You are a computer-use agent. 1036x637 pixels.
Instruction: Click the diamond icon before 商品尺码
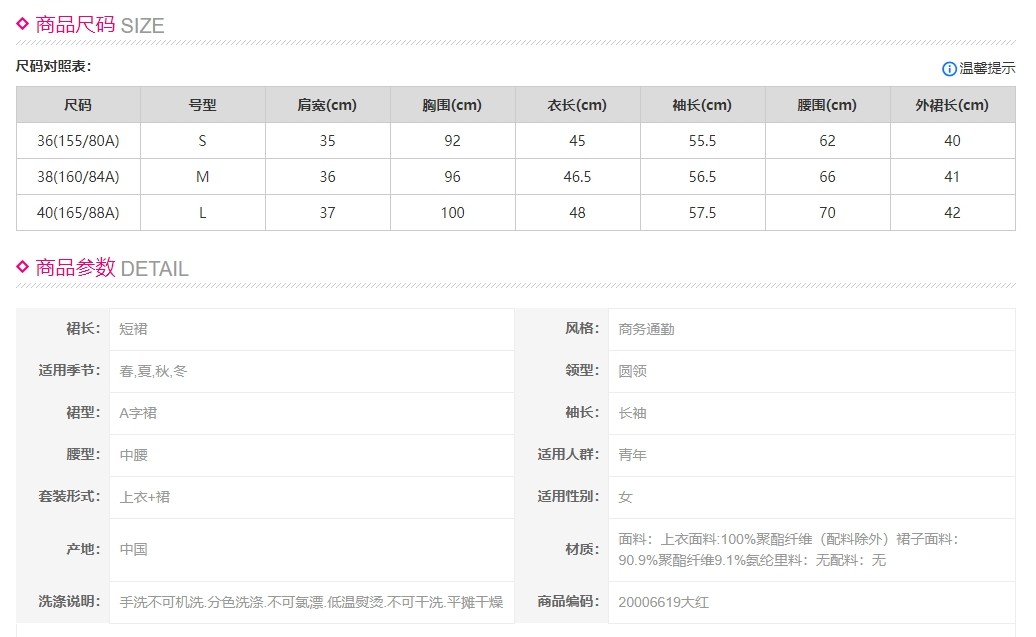coord(23,24)
